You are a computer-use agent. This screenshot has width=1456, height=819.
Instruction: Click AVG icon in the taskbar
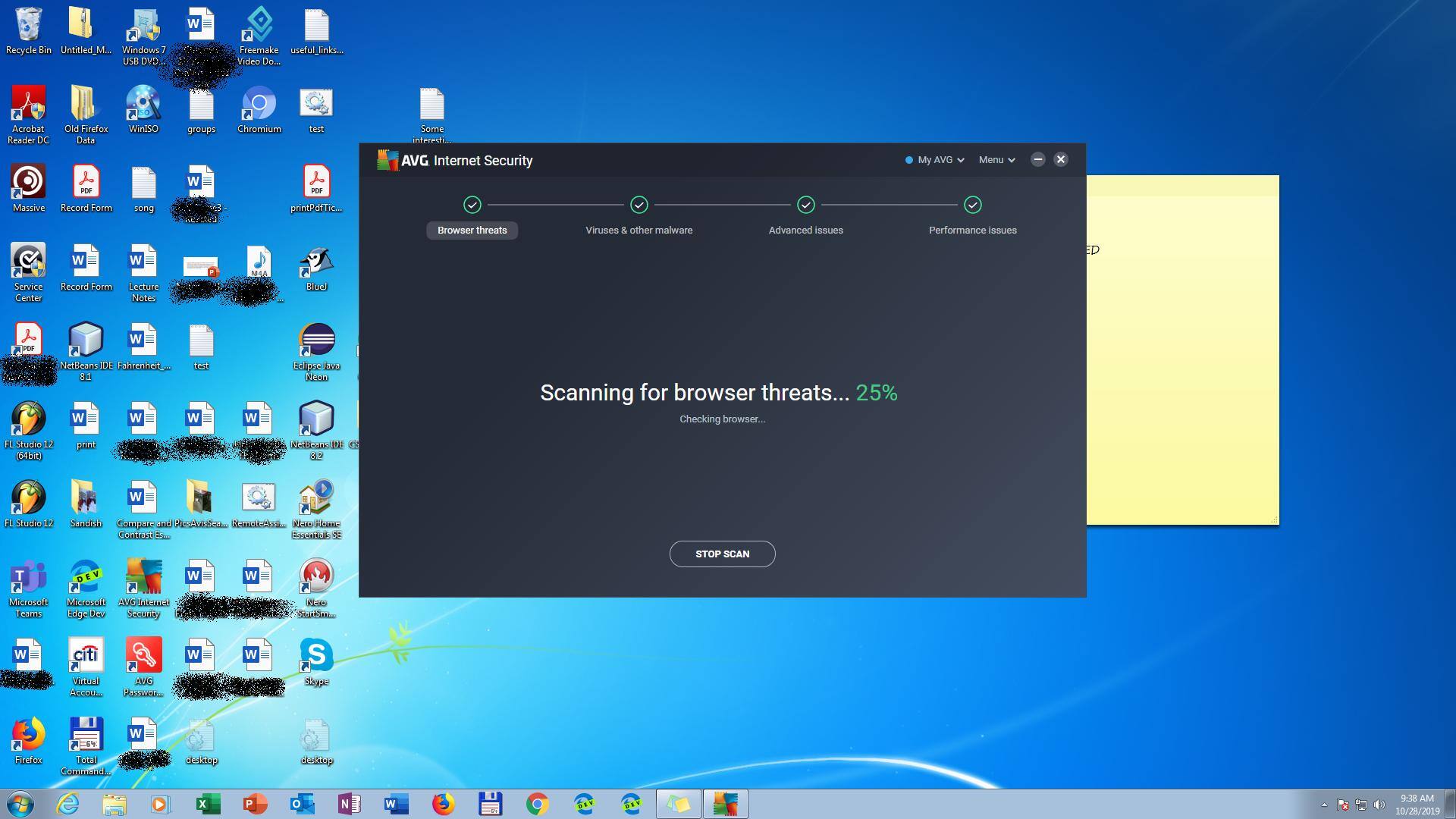[x=725, y=804]
